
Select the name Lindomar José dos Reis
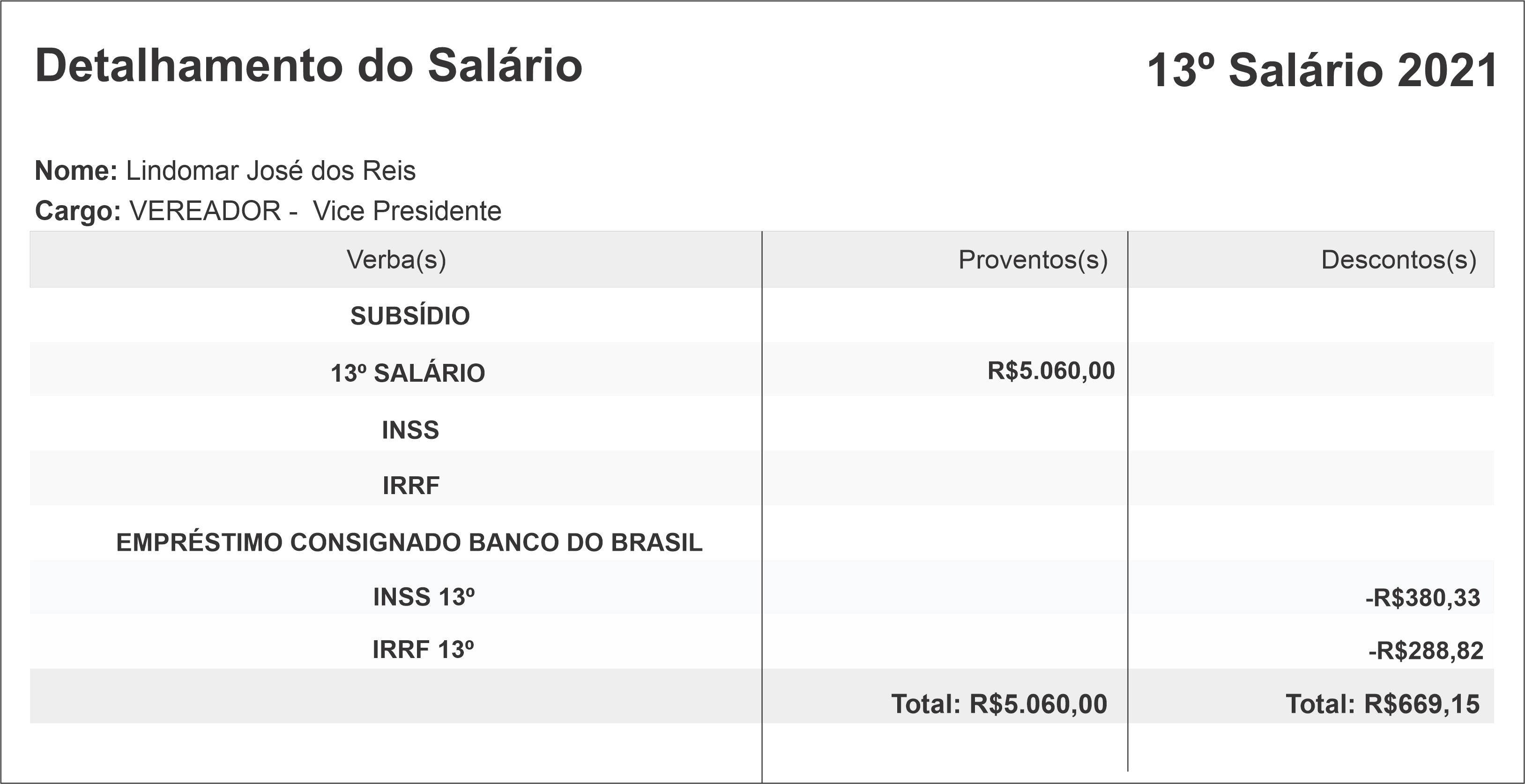(270, 171)
